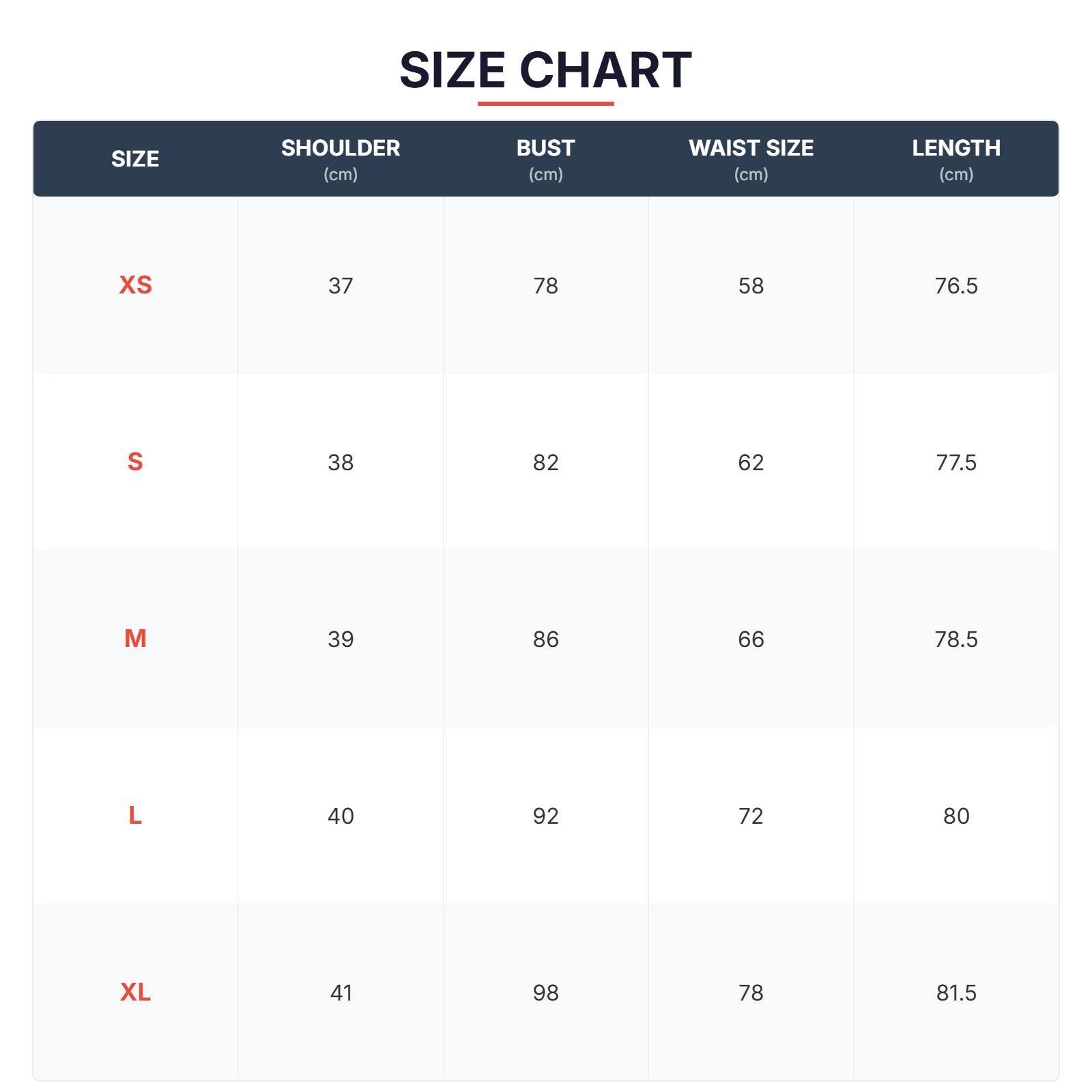Select the XS size label
1092x1092 pixels.
click(135, 285)
